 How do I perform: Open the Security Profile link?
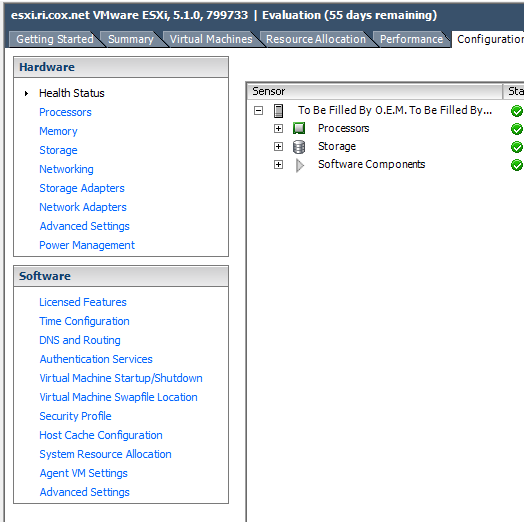75,417
